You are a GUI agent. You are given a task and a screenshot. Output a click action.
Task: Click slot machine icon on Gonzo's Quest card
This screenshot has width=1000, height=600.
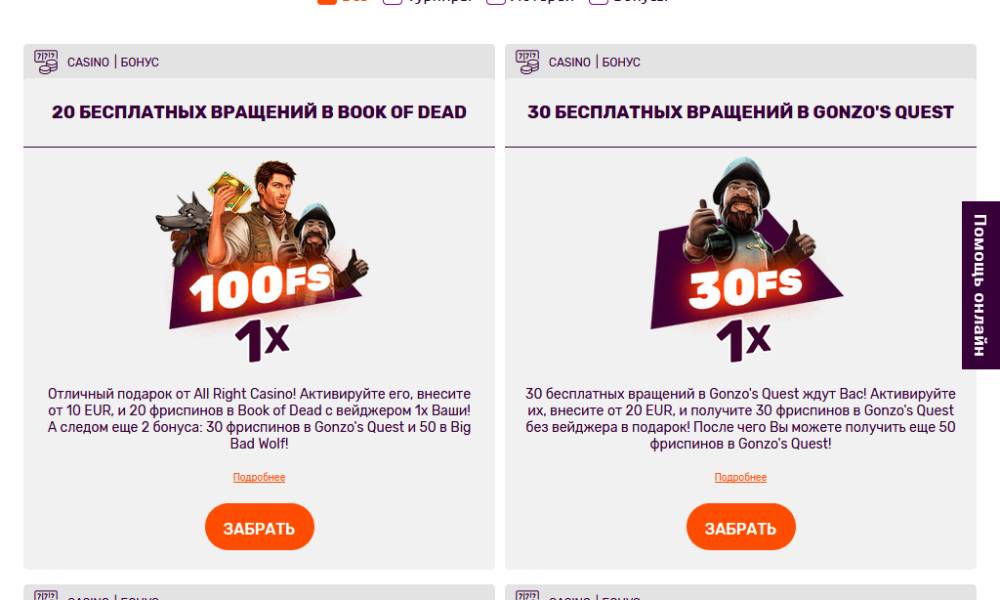(x=527, y=62)
